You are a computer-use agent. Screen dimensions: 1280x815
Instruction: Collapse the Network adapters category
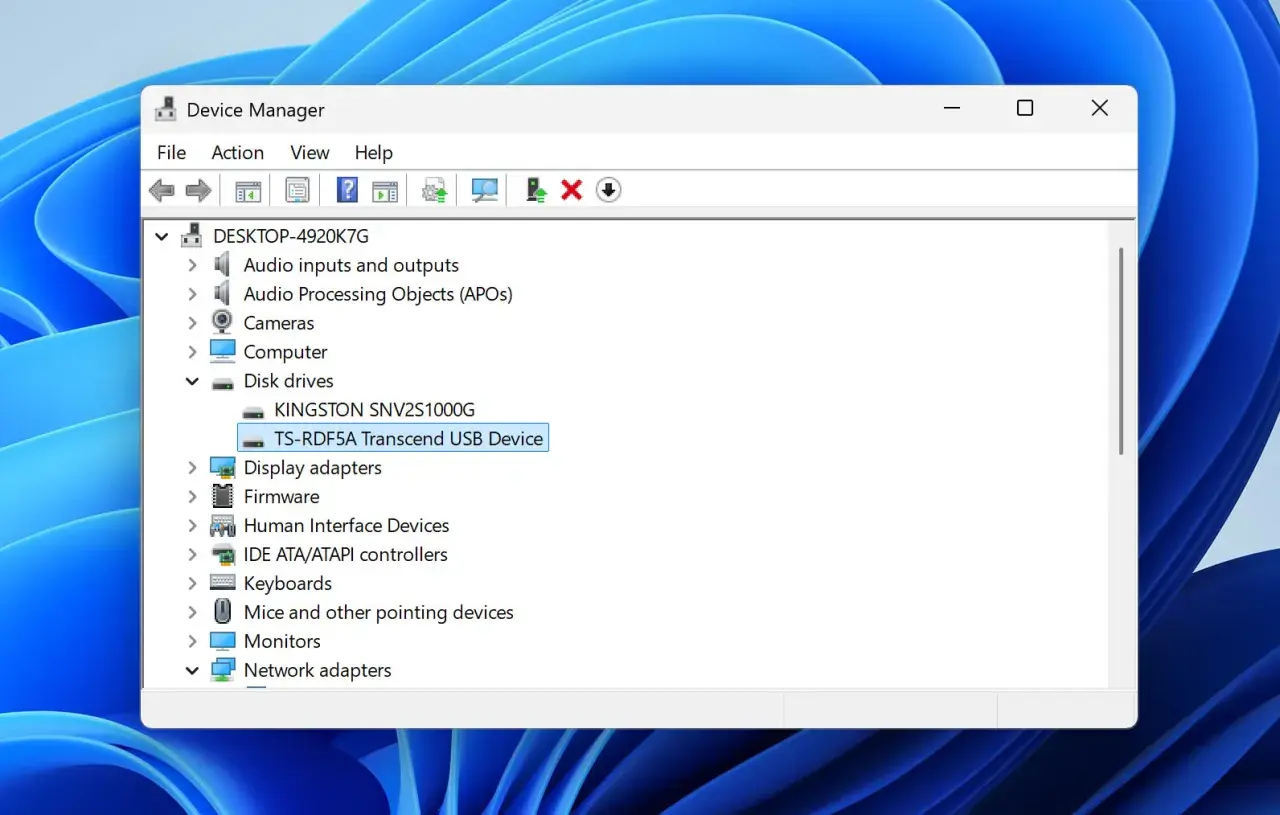click(x=192, y=670)
